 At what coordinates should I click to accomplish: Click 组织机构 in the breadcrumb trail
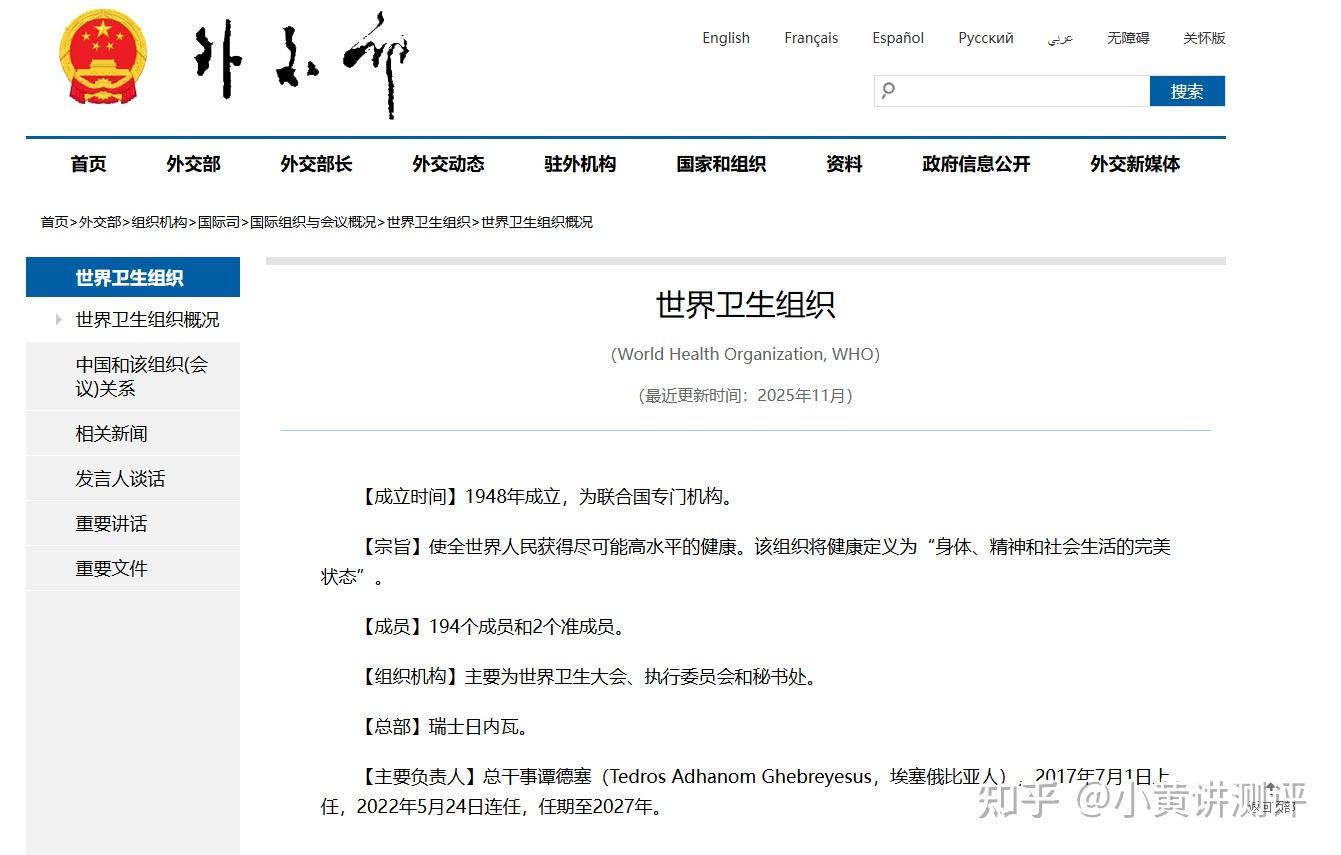pyautogui.click(x=160, y=222)
